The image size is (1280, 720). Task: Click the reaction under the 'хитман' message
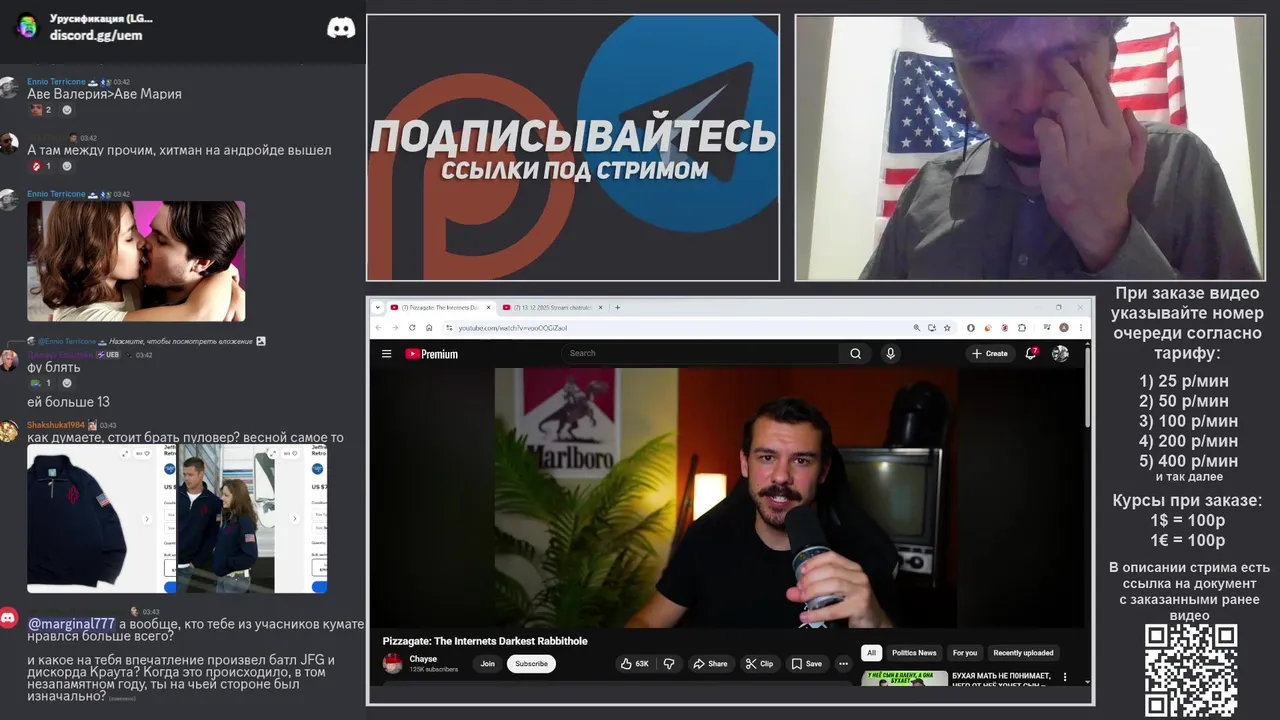(x=39, y=166)
